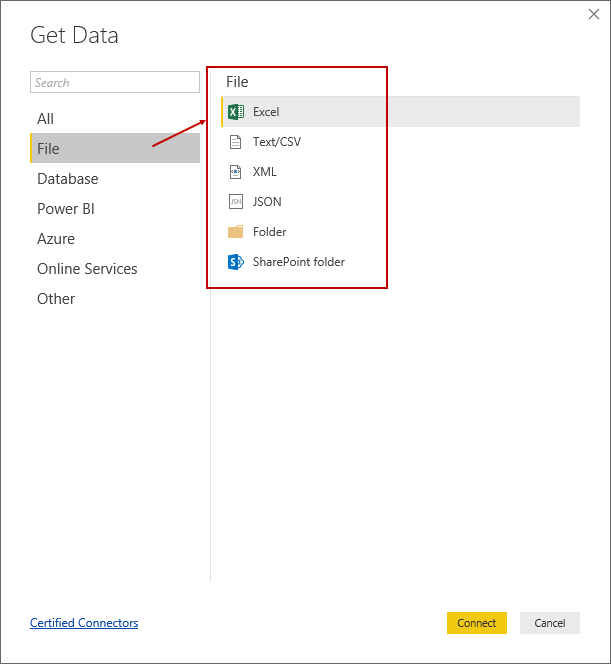Close the Get Data dialog
611x664 pixels.
[x=594, y=15]
